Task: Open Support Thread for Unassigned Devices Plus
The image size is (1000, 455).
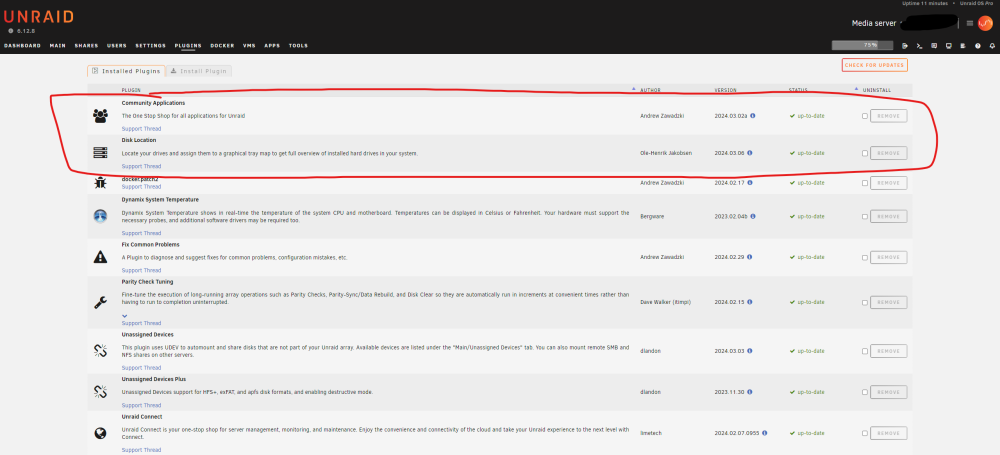Action: tap(142, 405)
